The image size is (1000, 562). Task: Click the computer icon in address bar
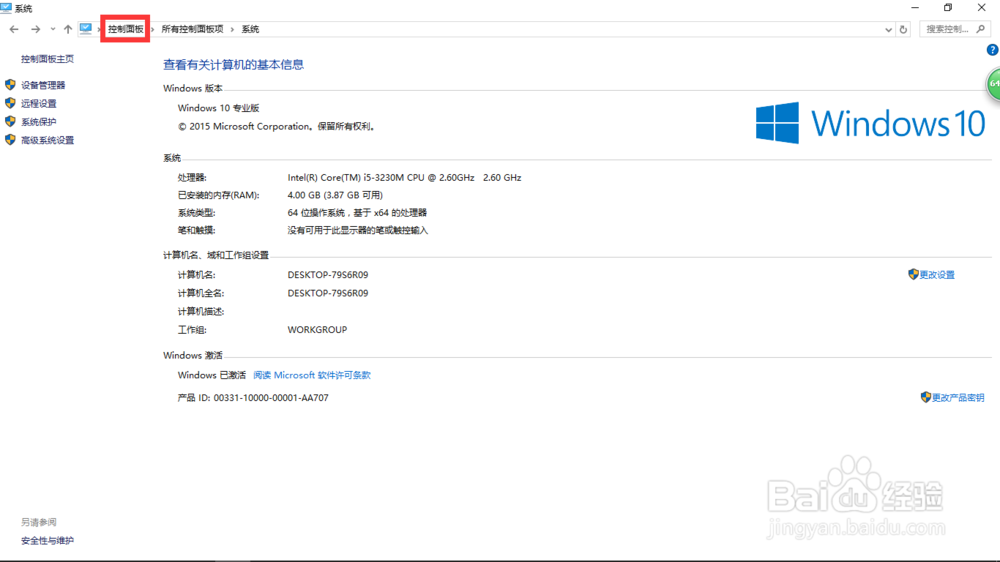(x=85, y=29)
